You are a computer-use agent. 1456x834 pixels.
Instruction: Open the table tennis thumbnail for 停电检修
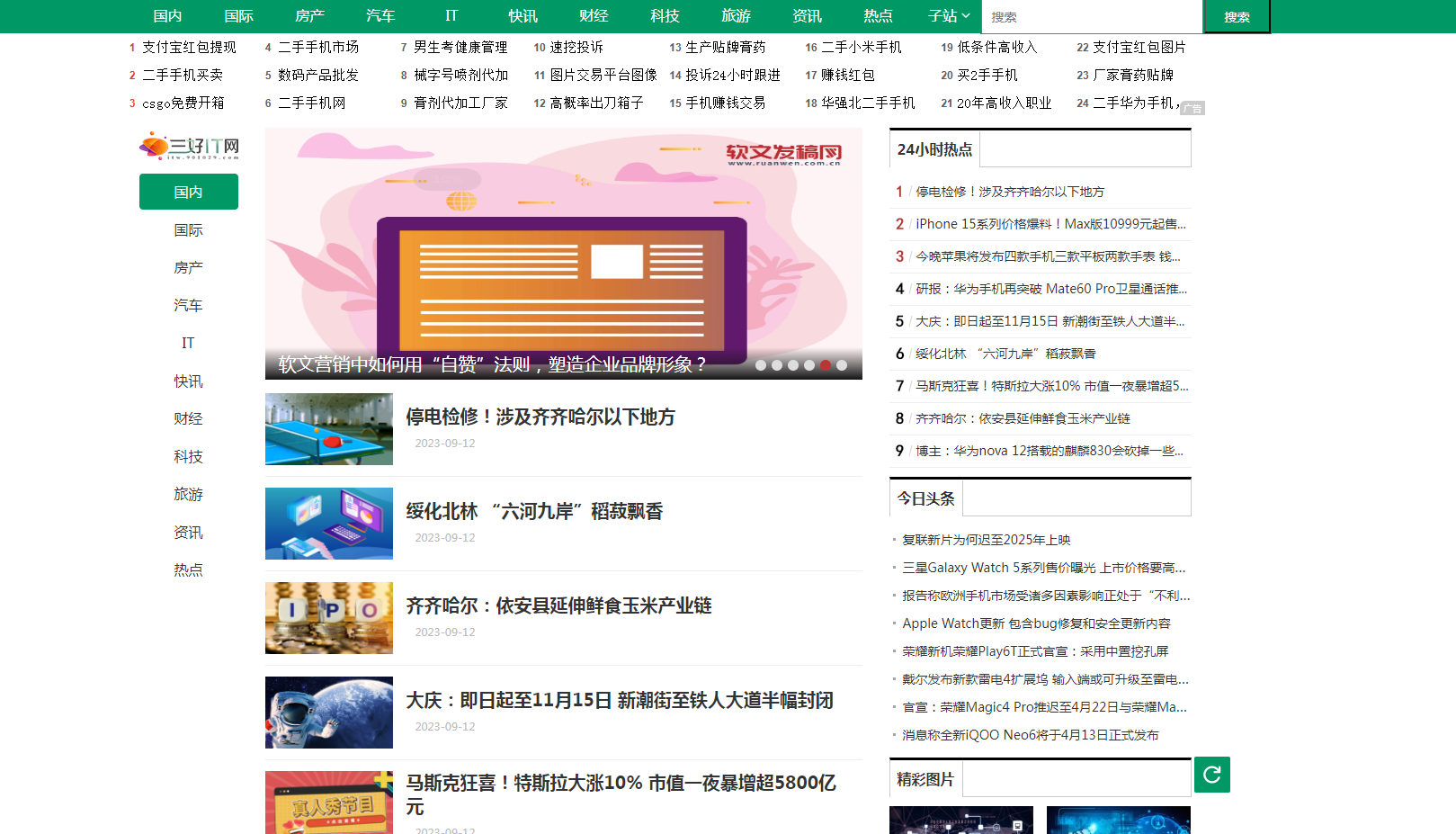pos(329,429)
